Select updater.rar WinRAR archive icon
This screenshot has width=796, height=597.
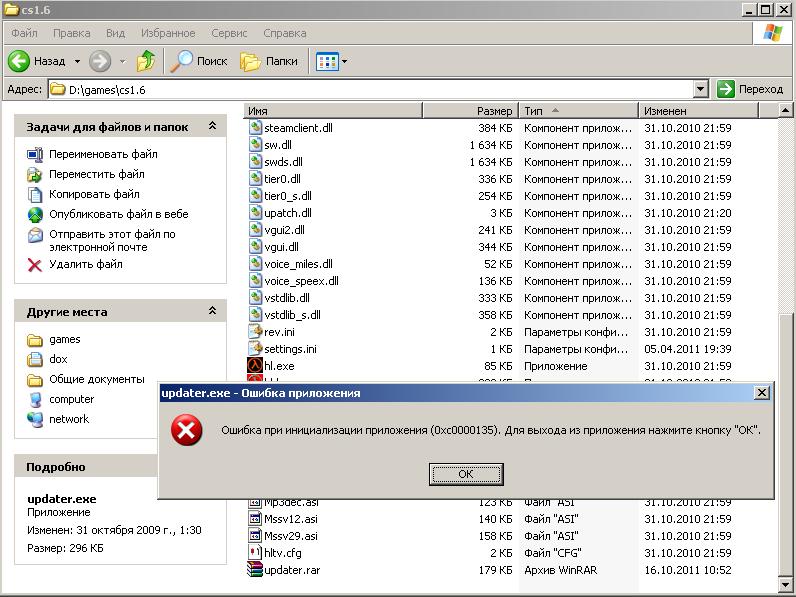coord(255,570)
